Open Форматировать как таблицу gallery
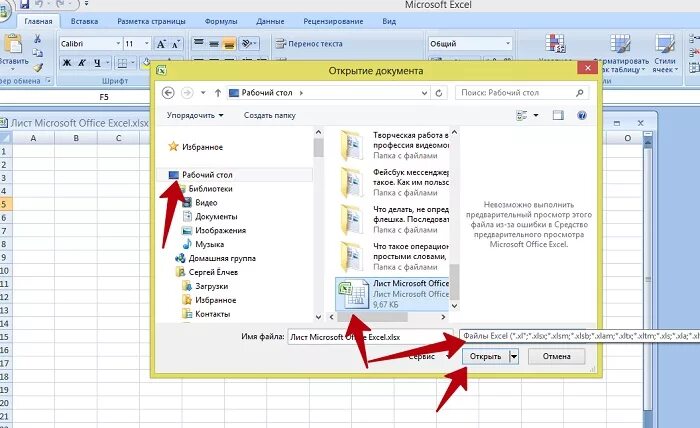700x428 pixels. pos(621,54)
